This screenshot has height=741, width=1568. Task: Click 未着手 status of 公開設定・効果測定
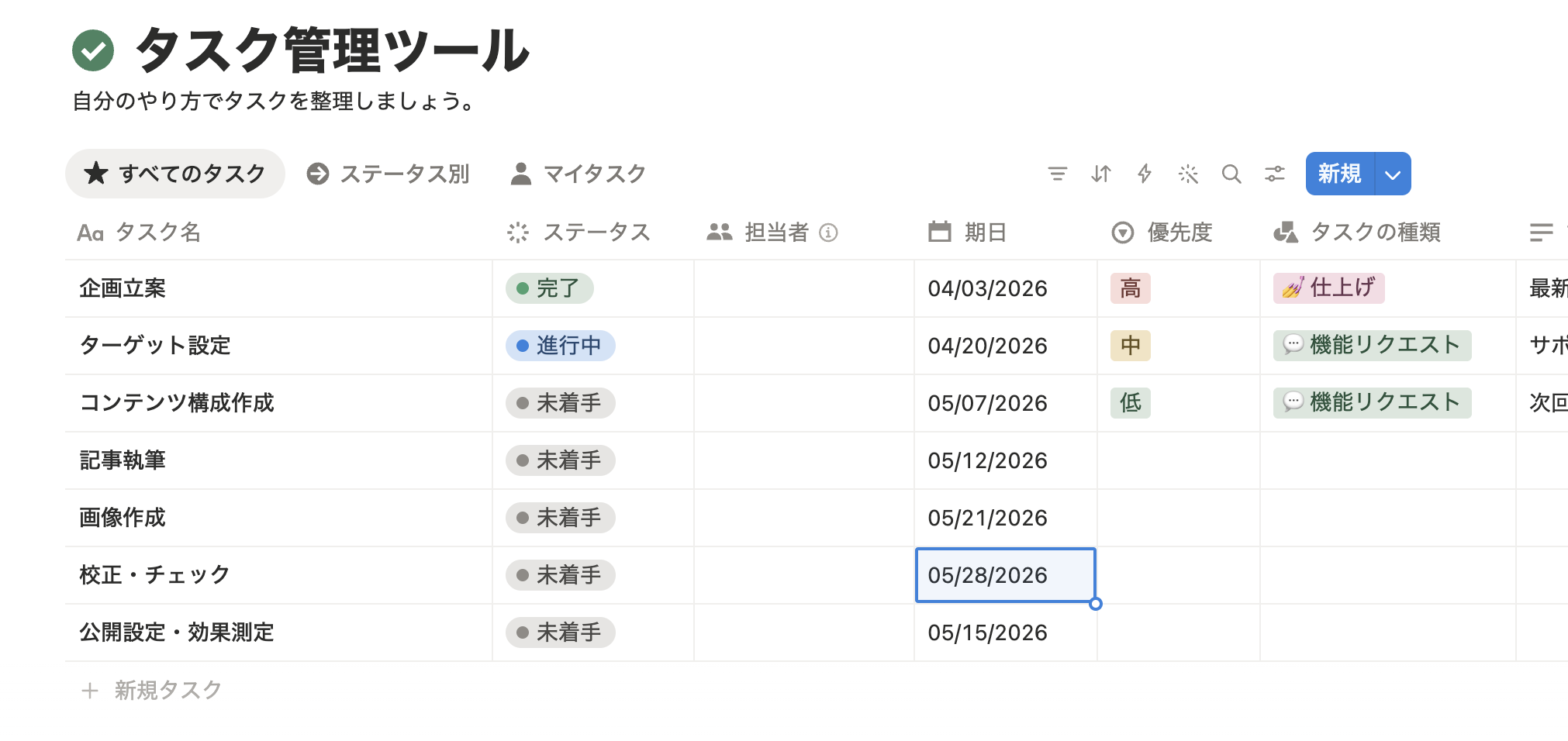561,632
